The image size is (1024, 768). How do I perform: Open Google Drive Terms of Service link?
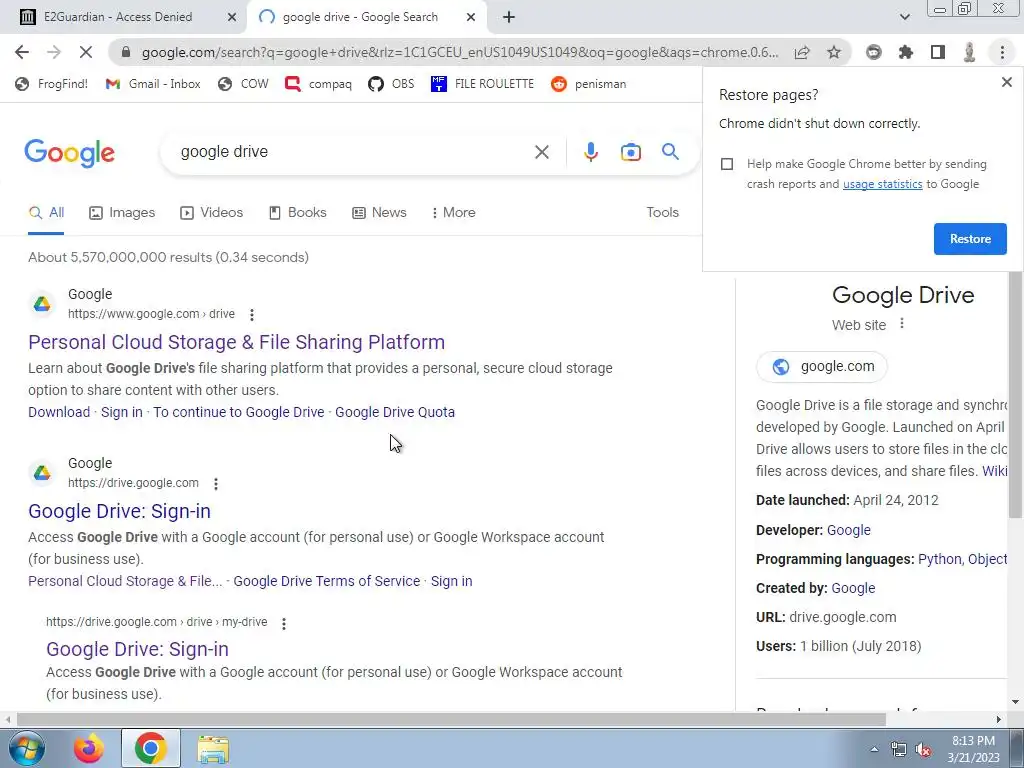coord(327,581)
